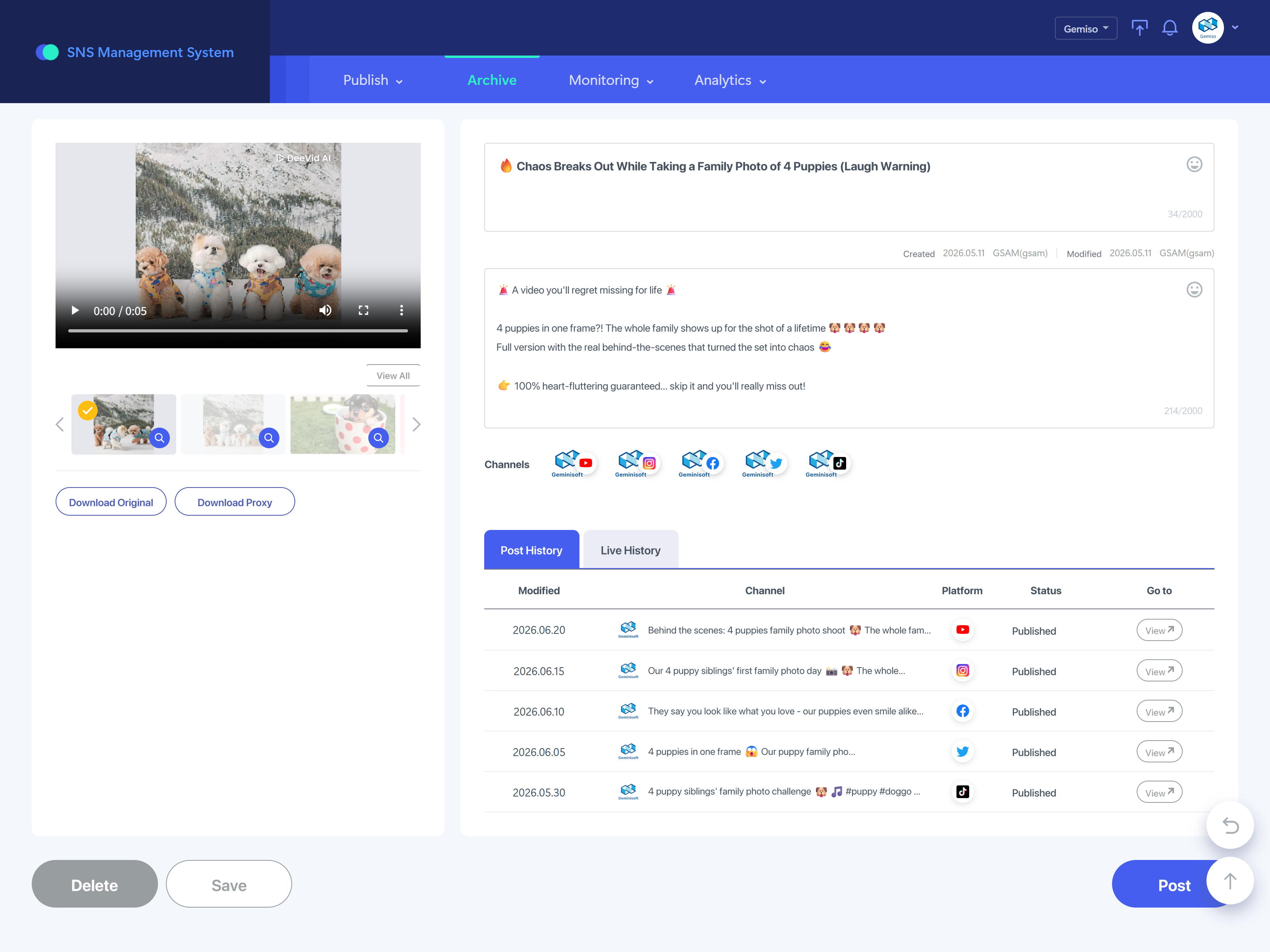Switch to Post History tab
Image resolution: width=1270 pixels, height=952 pixels.
531,550
